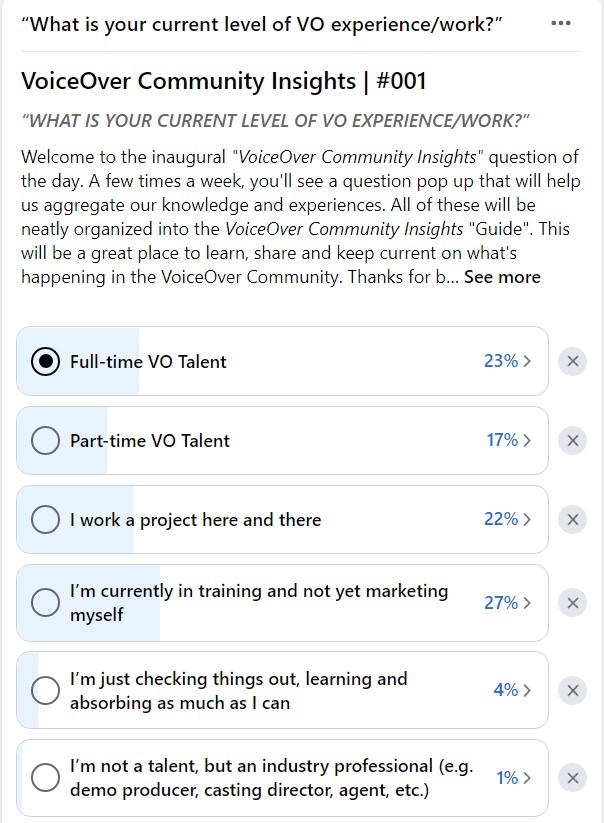This screenshot has width=604, height=823.
Task: Show voters for the 27% result
Action: pos(507,603)
